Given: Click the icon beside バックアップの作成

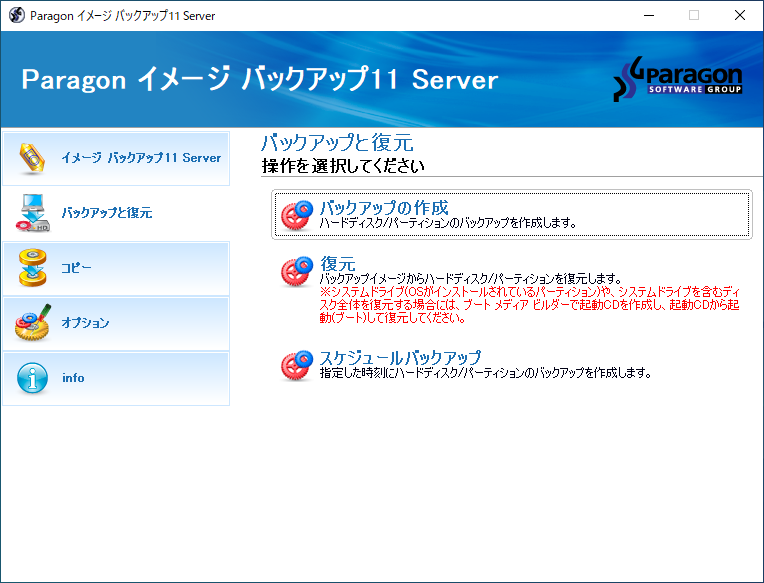Looking at the screenshot, I should [297, 214].
